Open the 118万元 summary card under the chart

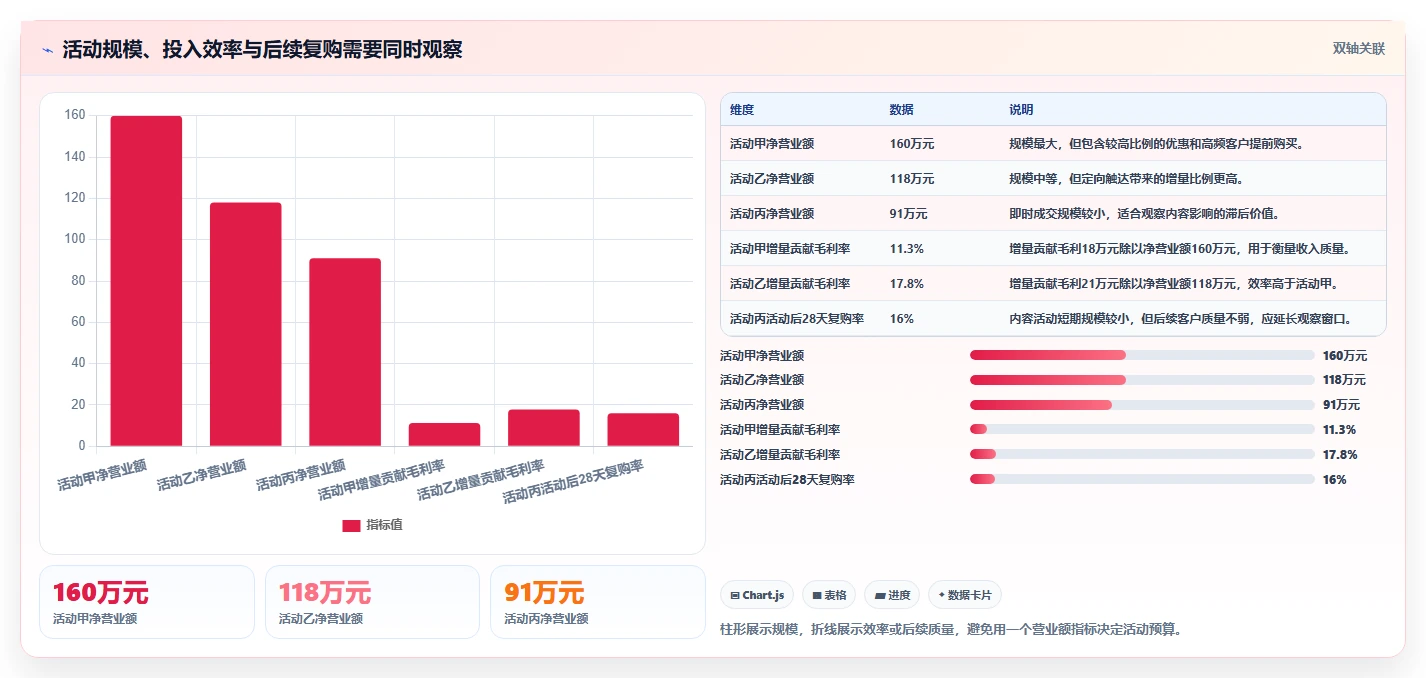pyautogui.click(x=372, y=602)
